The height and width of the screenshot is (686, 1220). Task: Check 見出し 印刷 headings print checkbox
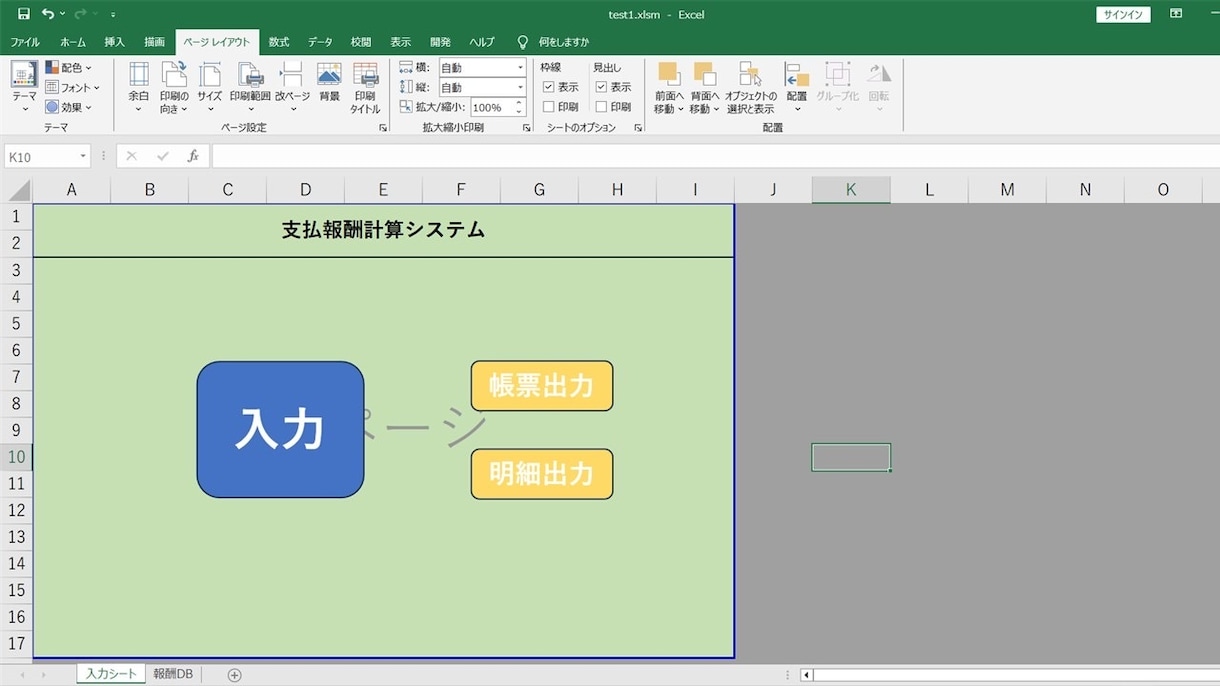click(601, 107)
